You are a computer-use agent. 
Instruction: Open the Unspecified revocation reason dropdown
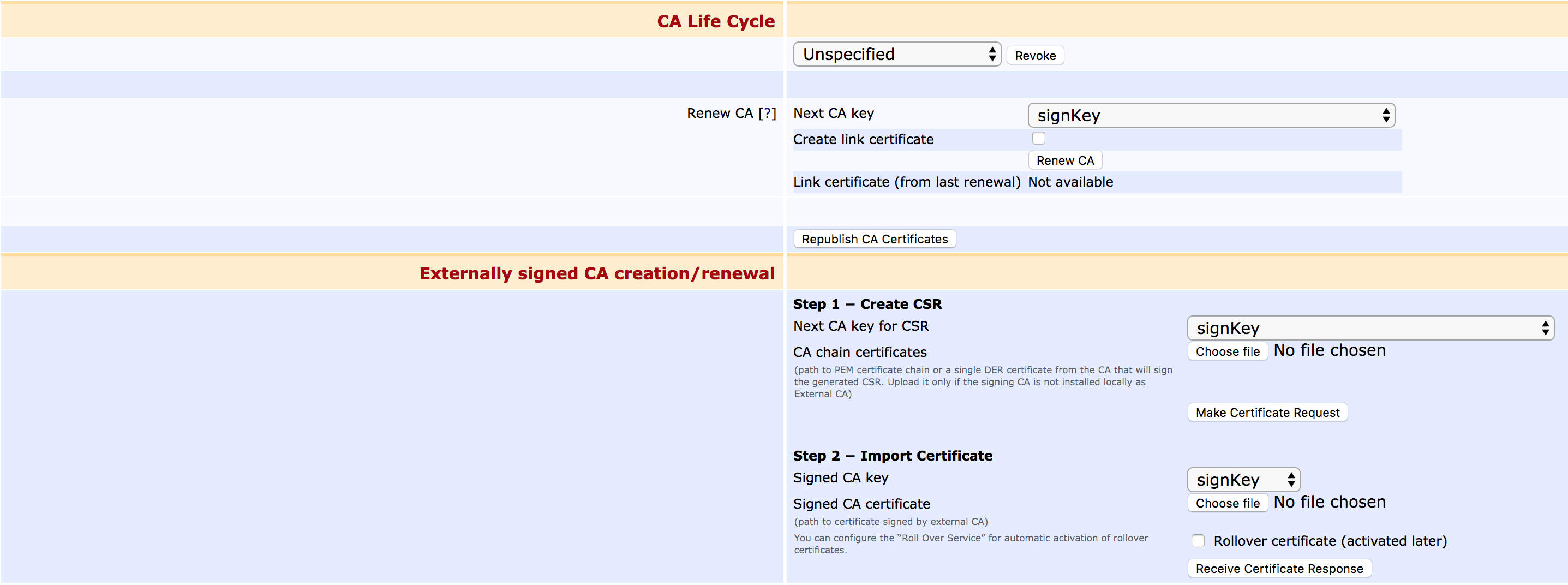pos(896,55)
